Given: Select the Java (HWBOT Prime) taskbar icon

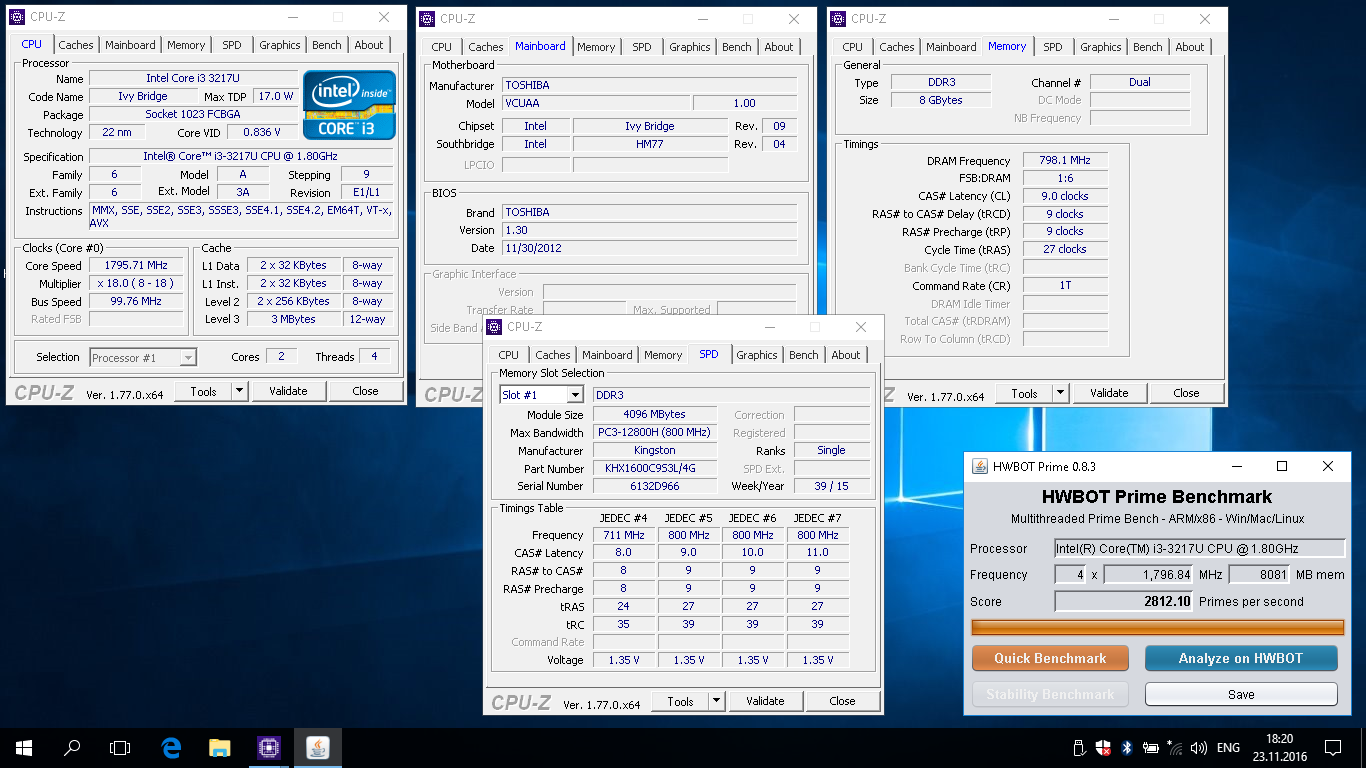Looking at the screenshot, I should click(318, 747).
